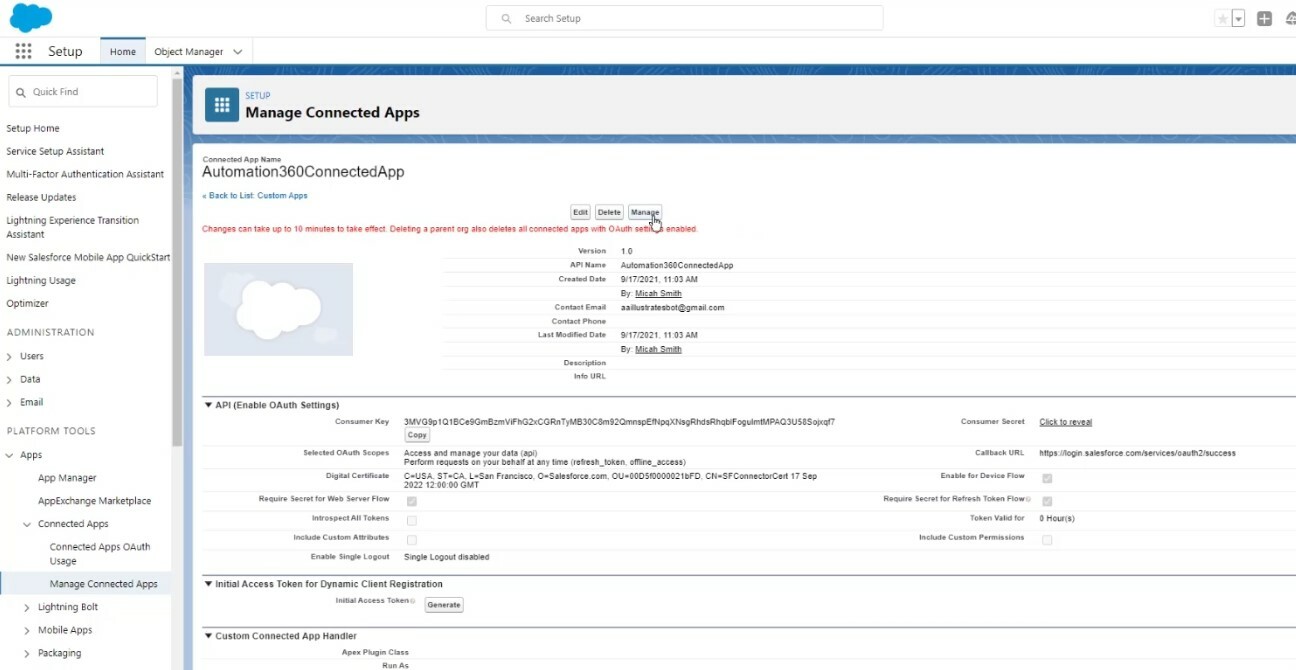The height and width of the screenshot is (670, 1296).
Task: Expand the Users tree node
Action: tap(10, 356)
